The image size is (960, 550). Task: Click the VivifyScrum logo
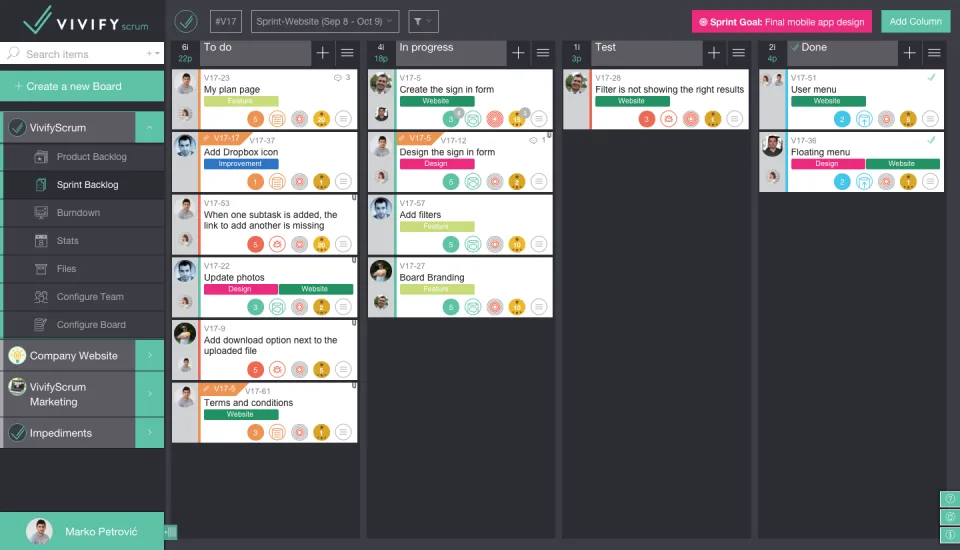point(86,20)
